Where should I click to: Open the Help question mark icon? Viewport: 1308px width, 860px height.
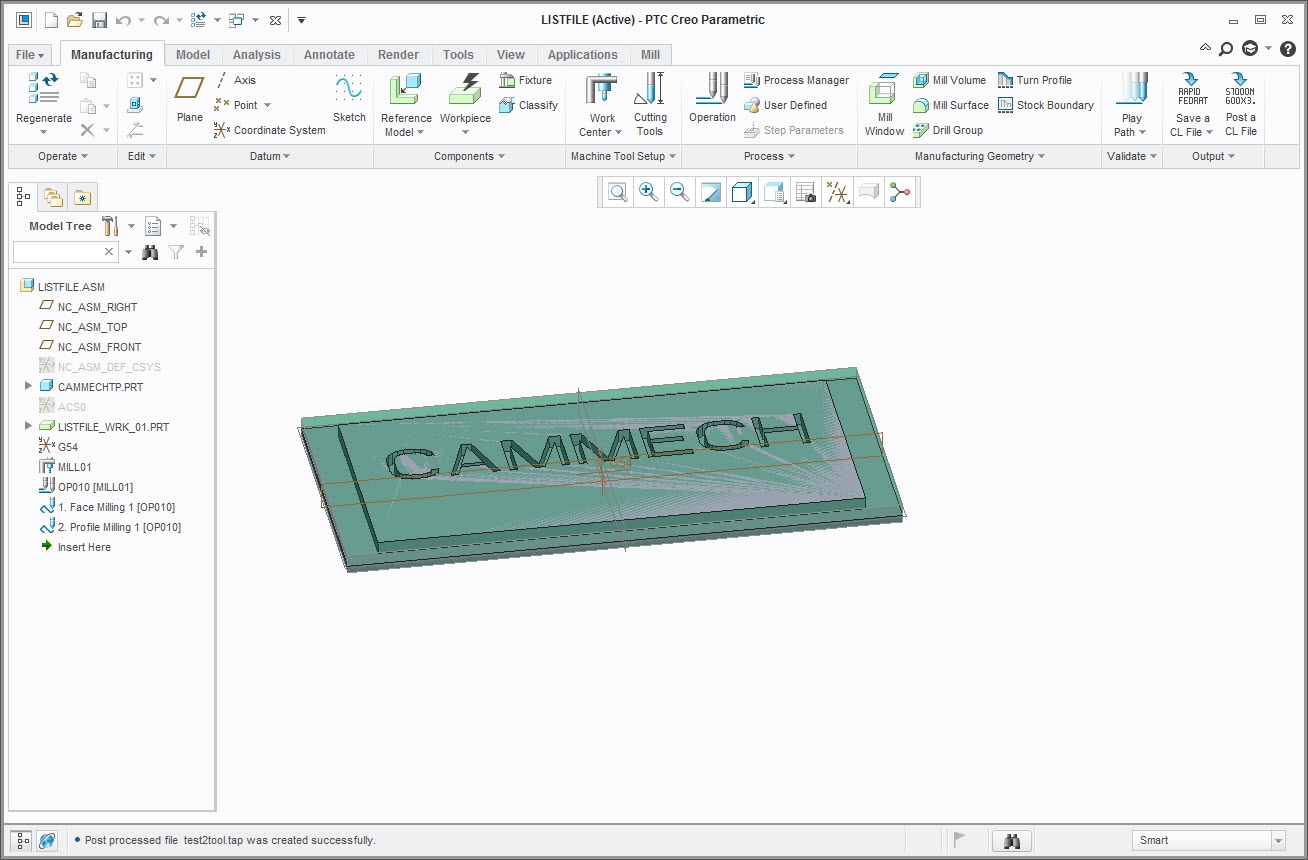(1288, 48)
